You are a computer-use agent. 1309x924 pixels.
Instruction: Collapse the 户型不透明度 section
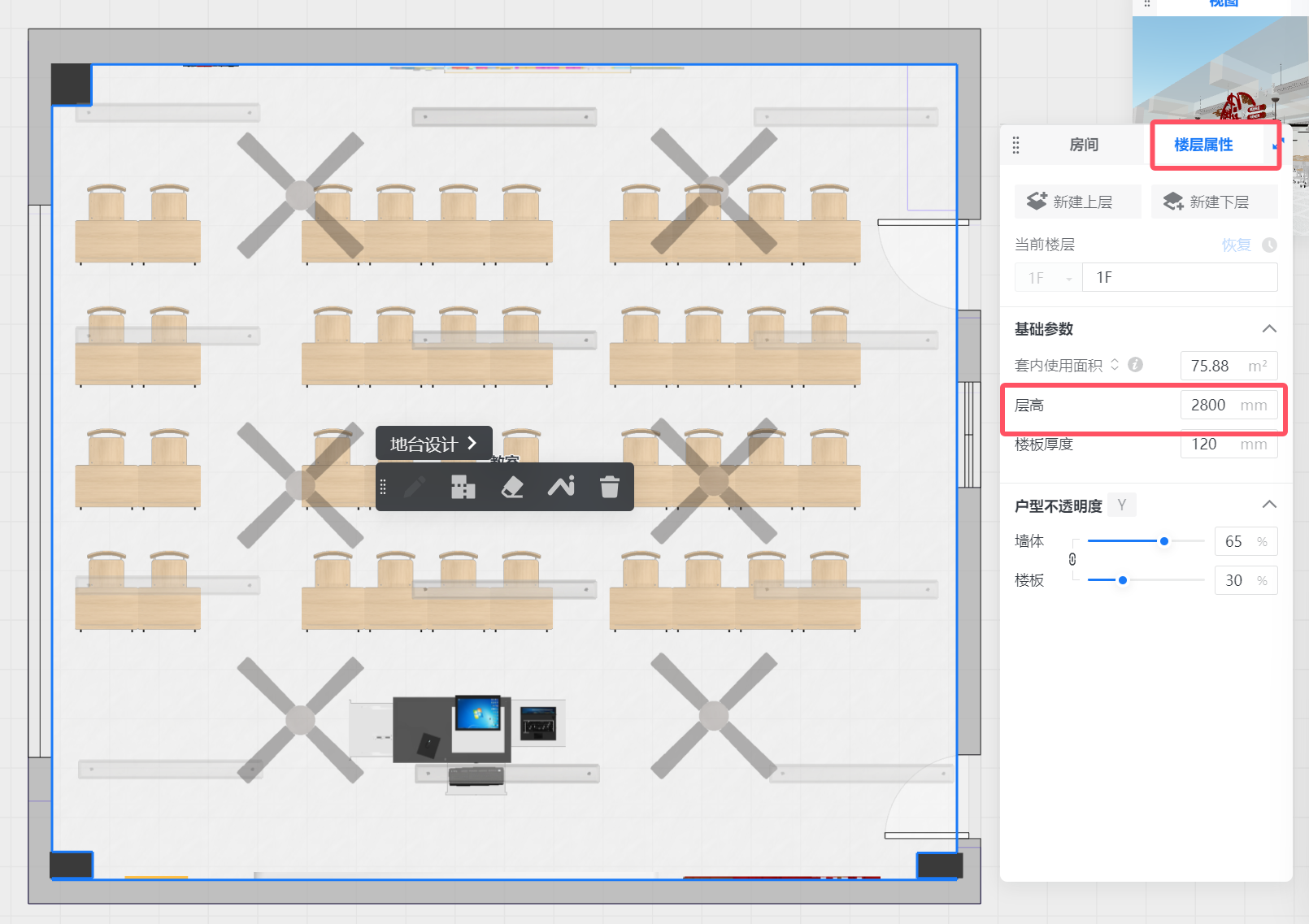pyautogui.click(x=1268, y=505)
